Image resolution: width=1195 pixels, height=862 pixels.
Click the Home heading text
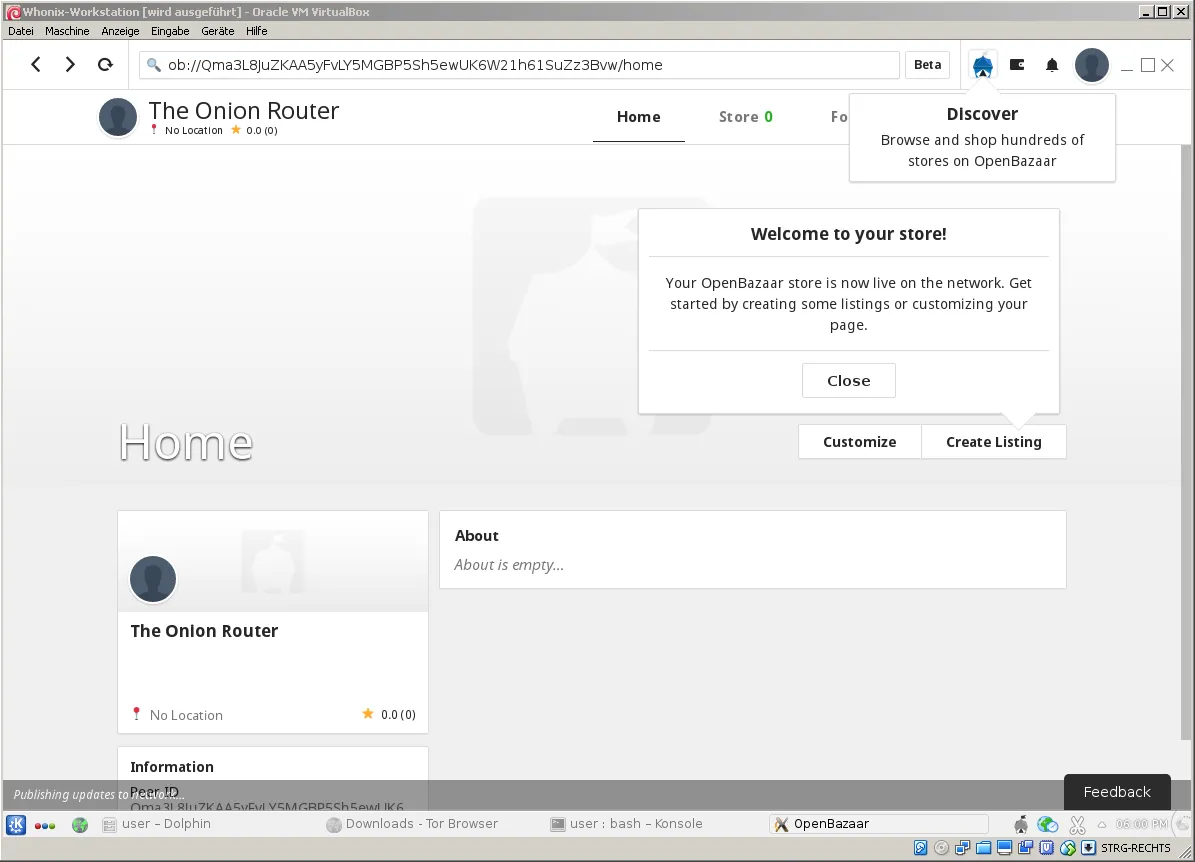(185, 442)
